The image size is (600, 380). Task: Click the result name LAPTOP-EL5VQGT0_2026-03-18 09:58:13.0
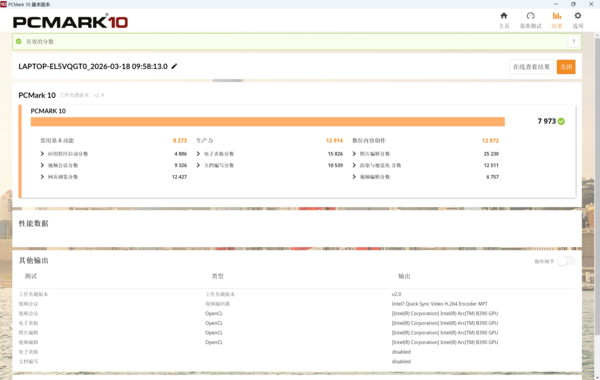coord(93,66)
